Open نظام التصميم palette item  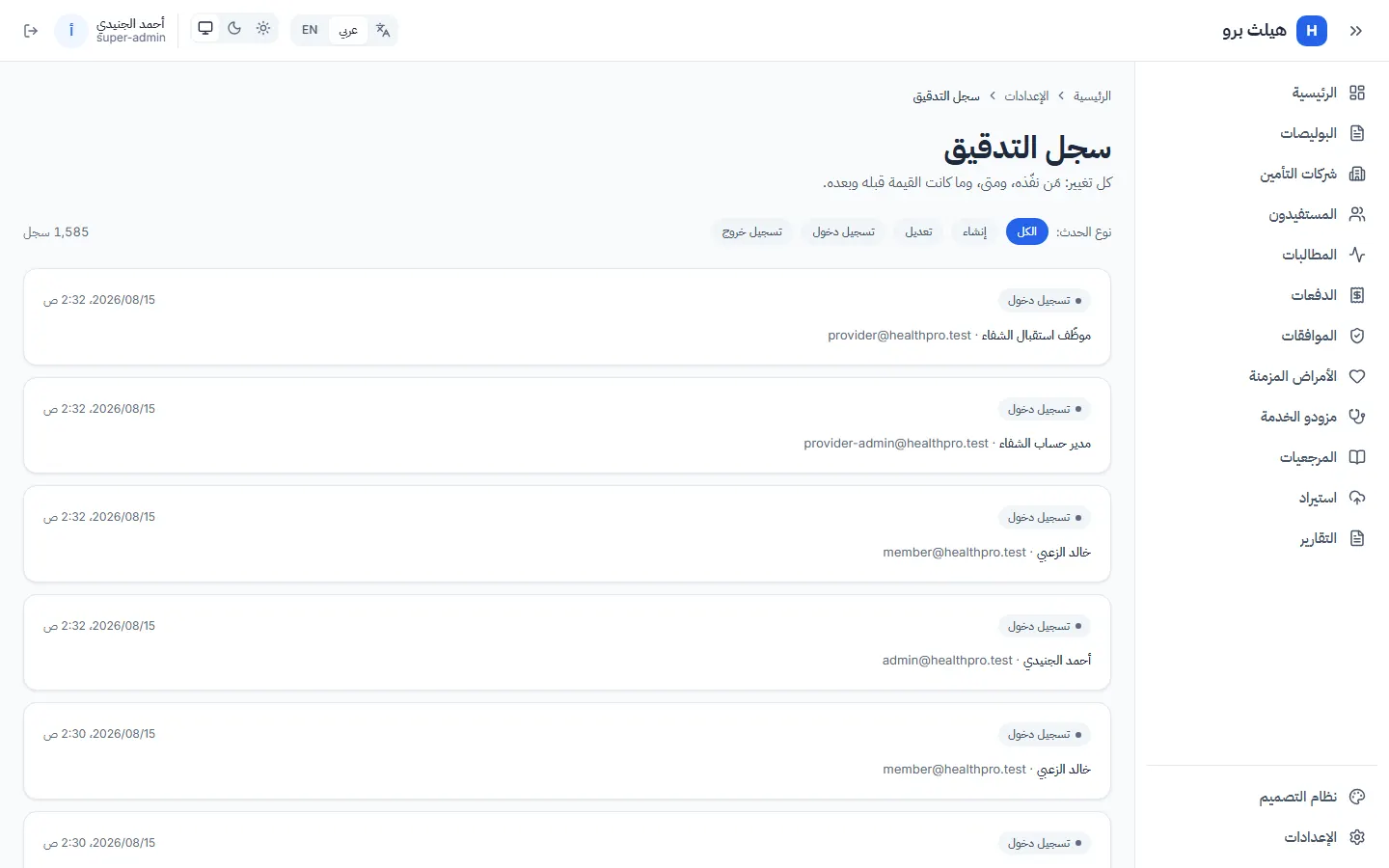coord(1262,797)
